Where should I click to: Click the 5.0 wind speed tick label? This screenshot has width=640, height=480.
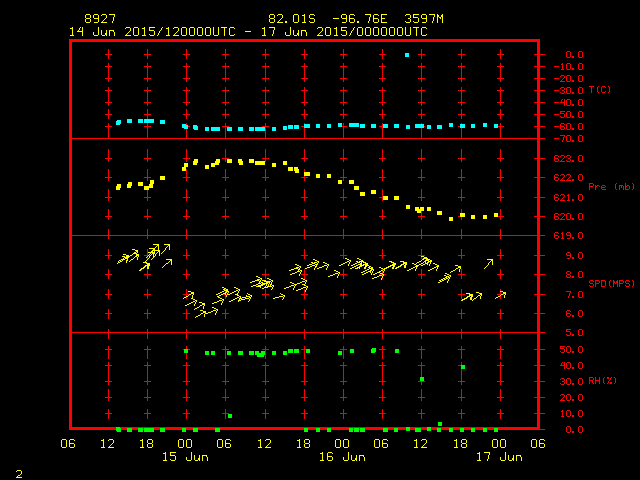574,333
